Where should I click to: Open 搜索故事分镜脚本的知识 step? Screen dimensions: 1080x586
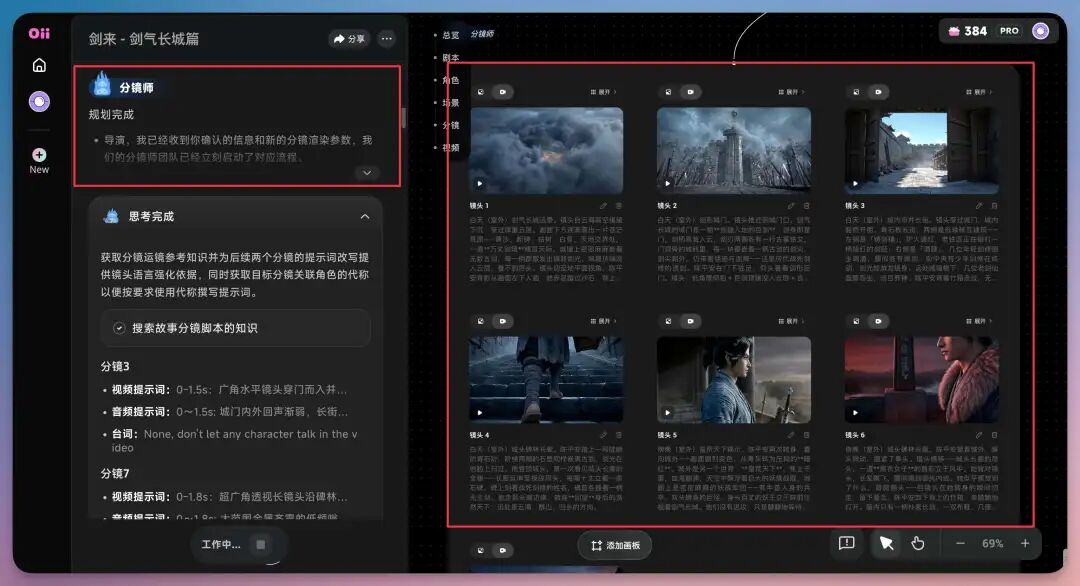pos(236,328)
